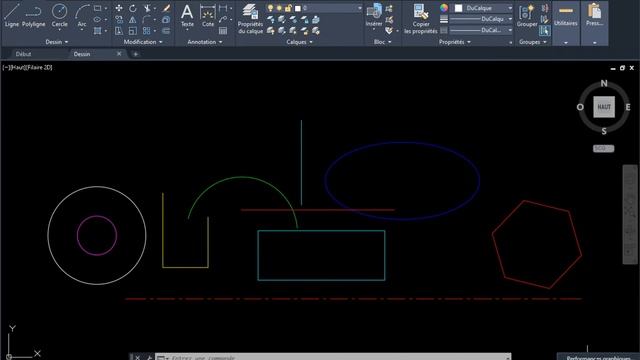Open the [Filaire 2D] visual style menu
Screen dimensions: 640x360
pyautogui.click(x=39, y=68)
